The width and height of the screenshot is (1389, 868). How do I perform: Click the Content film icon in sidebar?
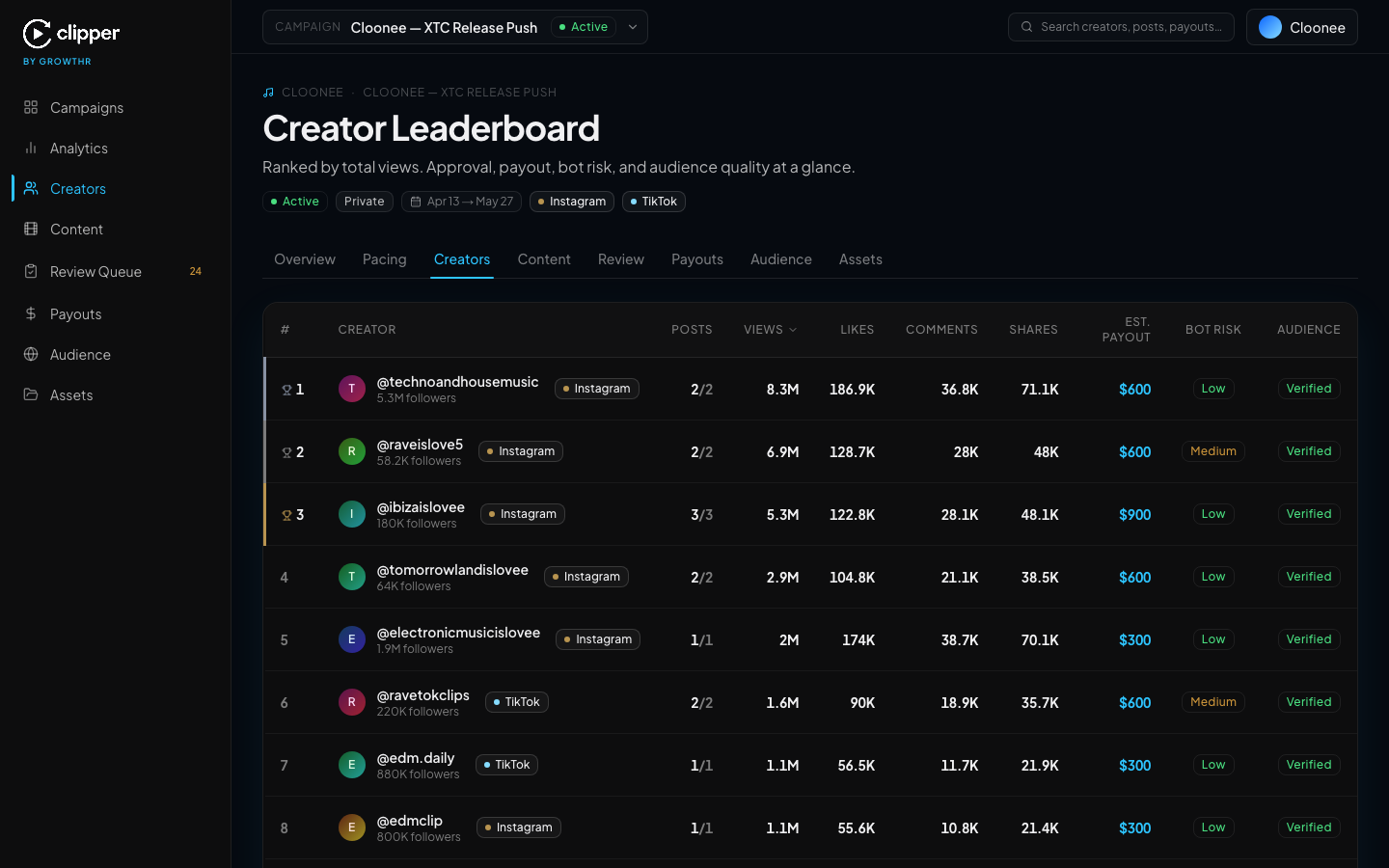[31, 229]
